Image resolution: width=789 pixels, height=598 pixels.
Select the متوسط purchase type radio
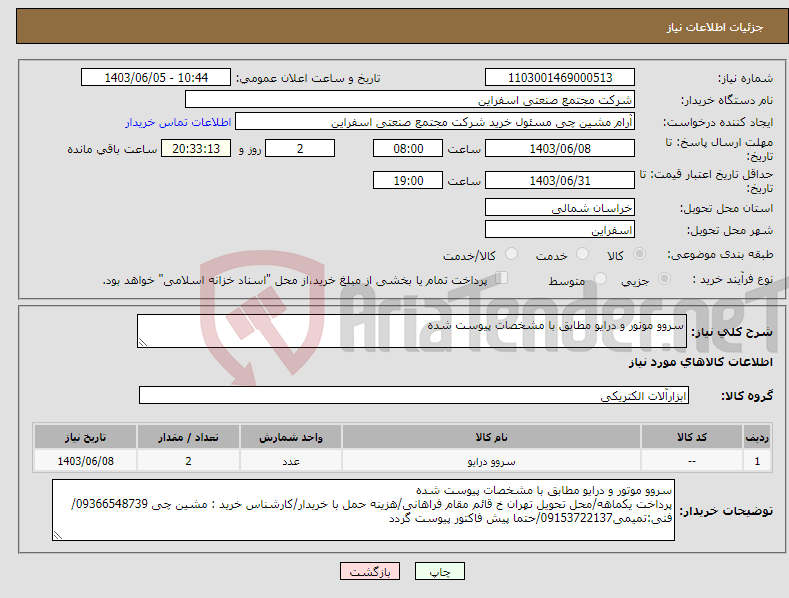click(x=600, y=278)
